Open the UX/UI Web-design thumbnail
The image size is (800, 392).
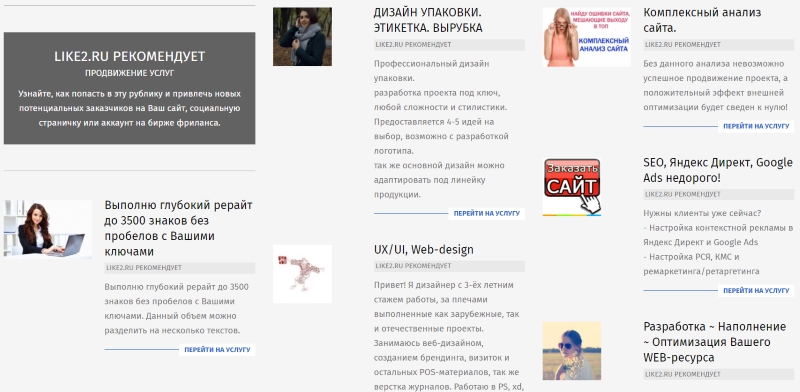click(303, 274)
